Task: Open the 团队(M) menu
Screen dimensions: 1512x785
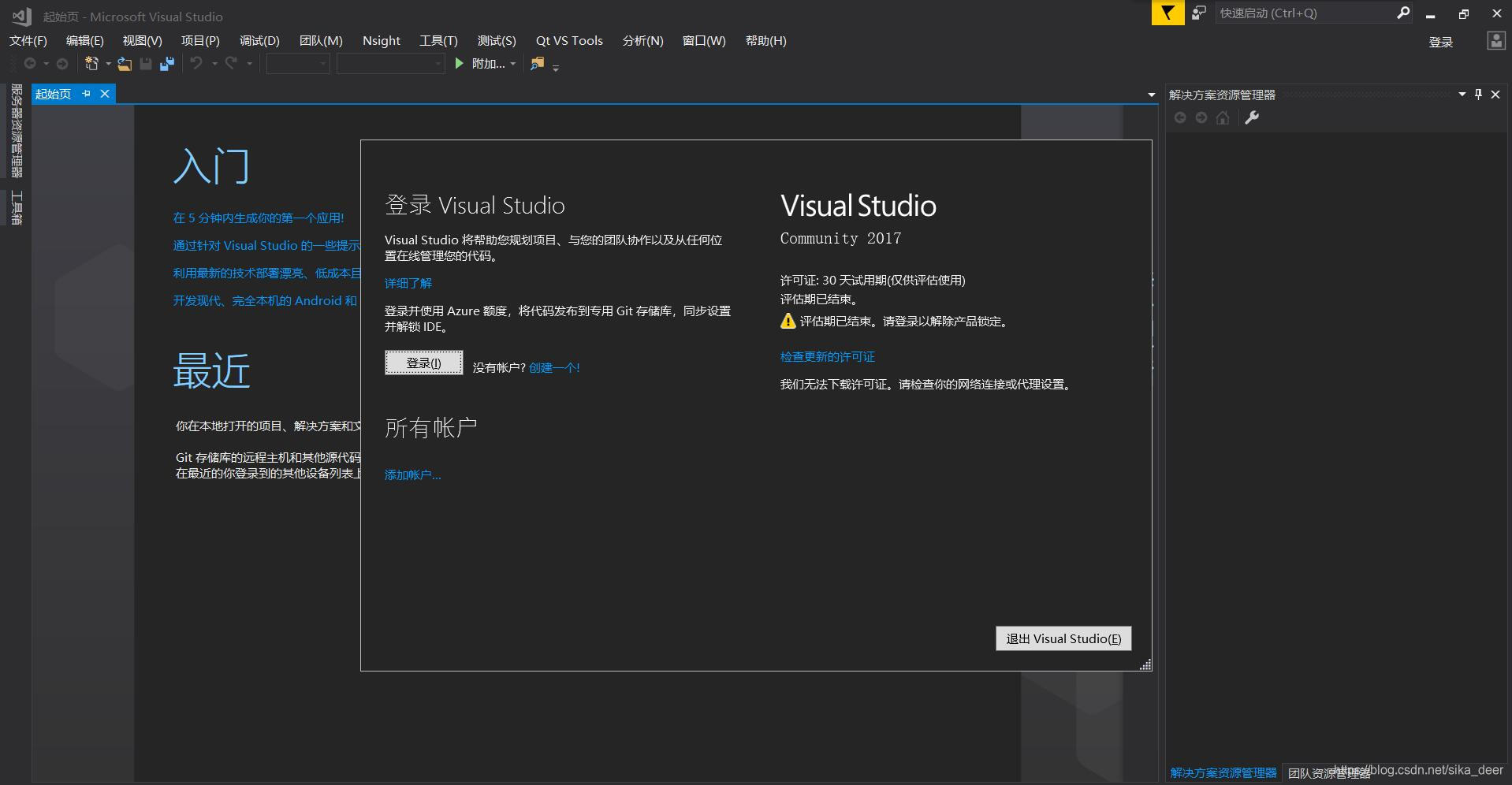Action: point(321,40)
